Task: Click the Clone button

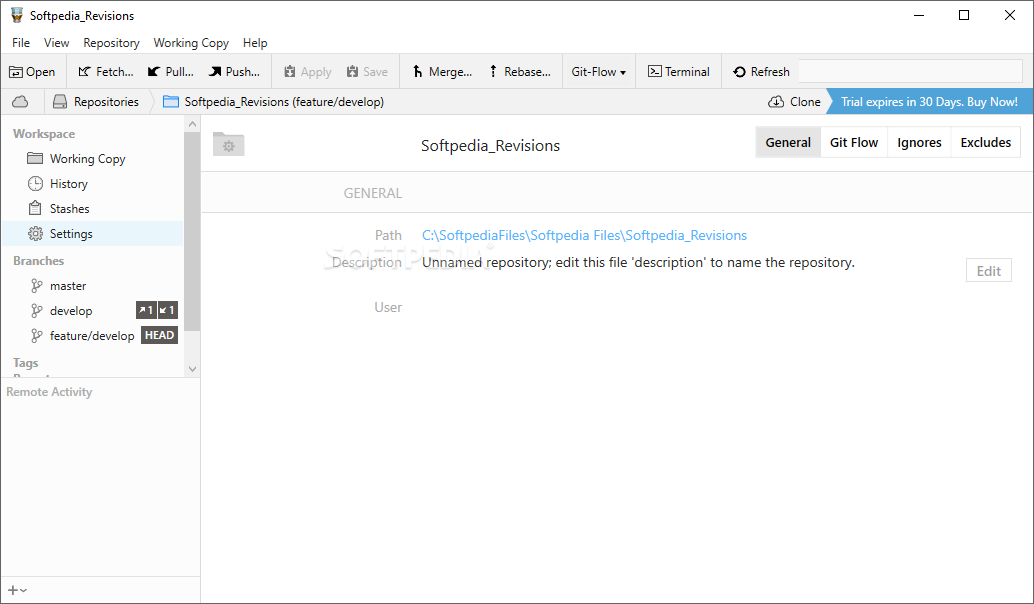Action: click(x=794, y=102)
